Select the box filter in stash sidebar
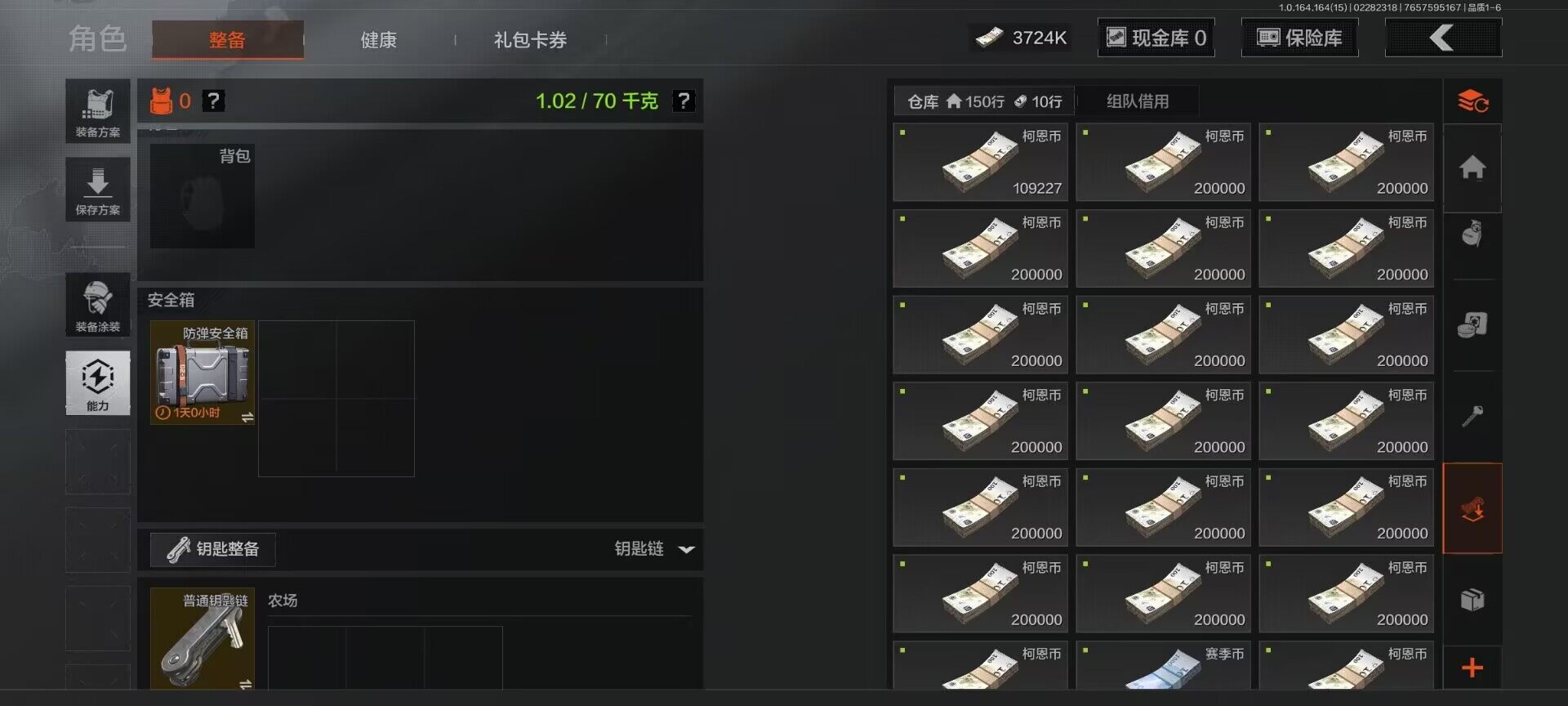Image resolution: width=1568 pixels, height=706 pixels. click(1472, 600)
